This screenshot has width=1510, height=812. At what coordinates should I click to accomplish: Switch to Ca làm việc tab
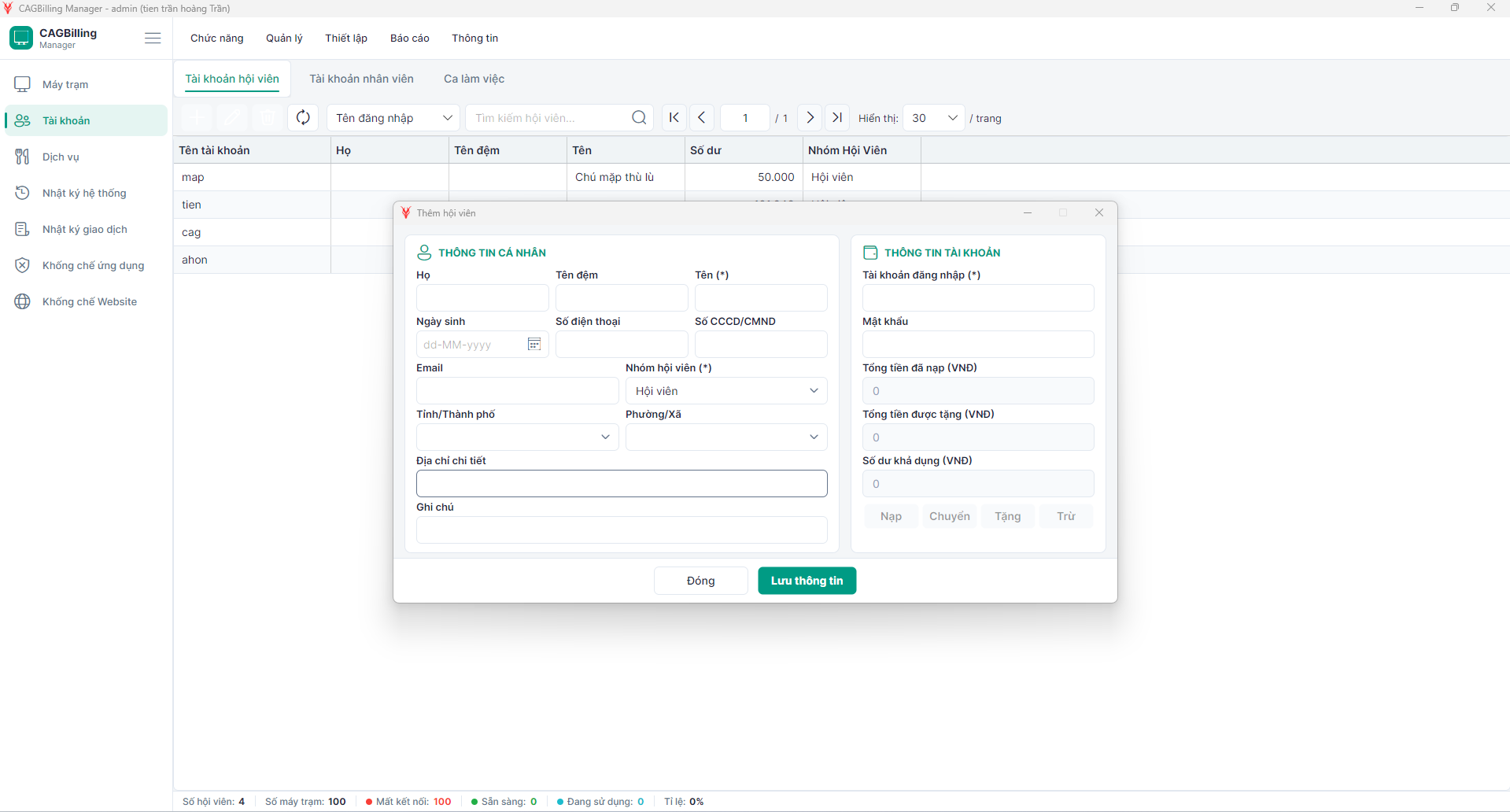tap(474, 79)
